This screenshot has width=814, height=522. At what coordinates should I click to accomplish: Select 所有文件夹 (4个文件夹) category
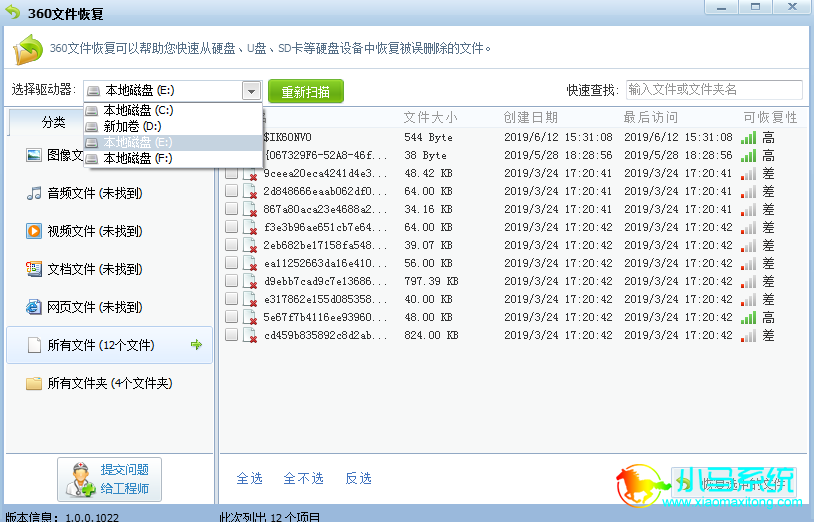coord(109,383)
